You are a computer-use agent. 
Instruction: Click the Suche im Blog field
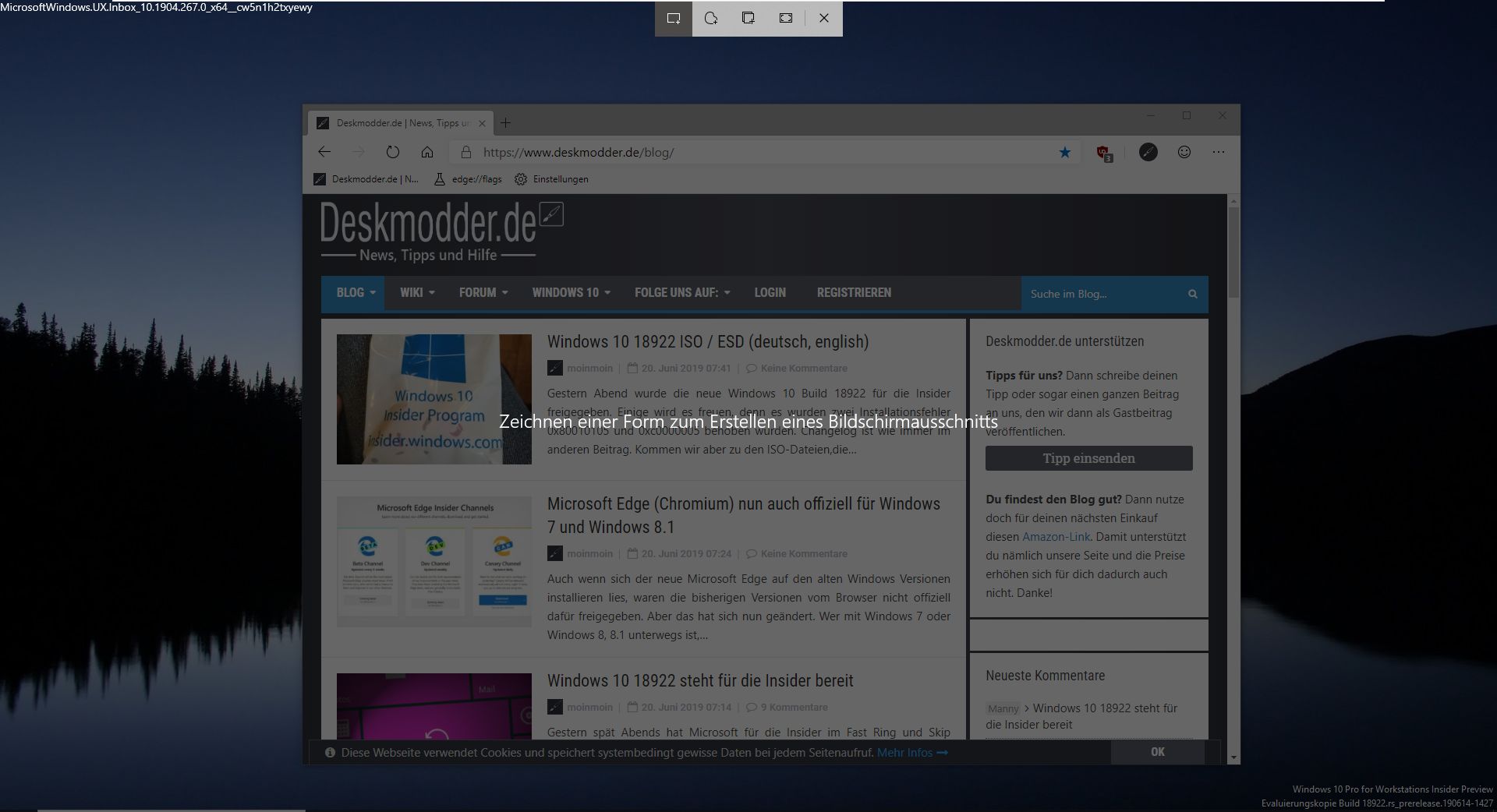(1100, 294)
